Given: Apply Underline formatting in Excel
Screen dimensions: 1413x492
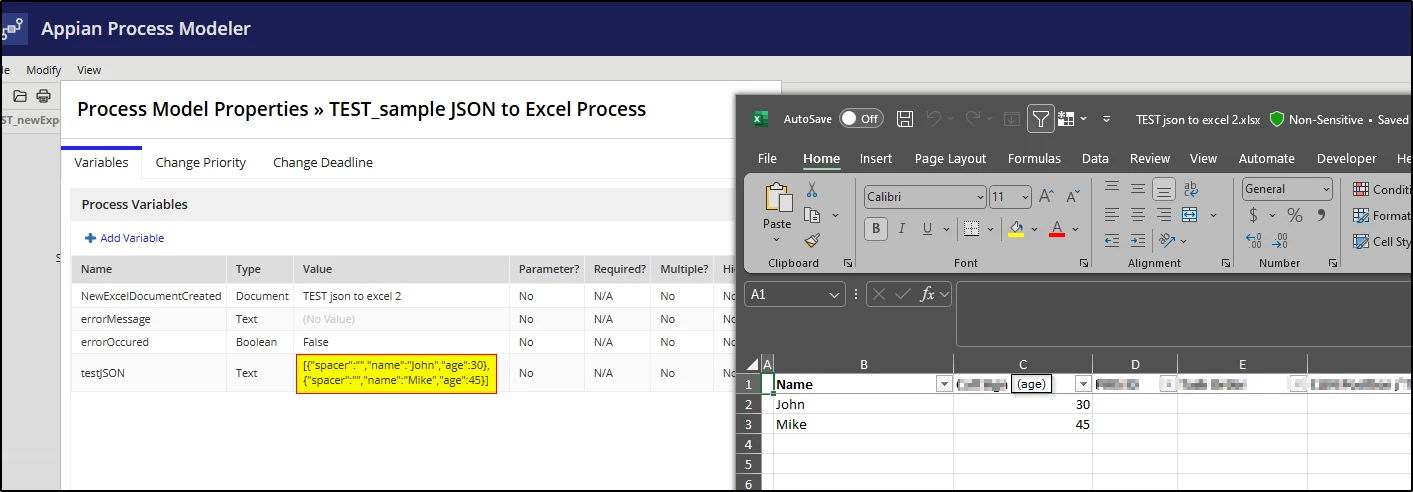Looking at the screenshot, I should (x=928, y=229).
